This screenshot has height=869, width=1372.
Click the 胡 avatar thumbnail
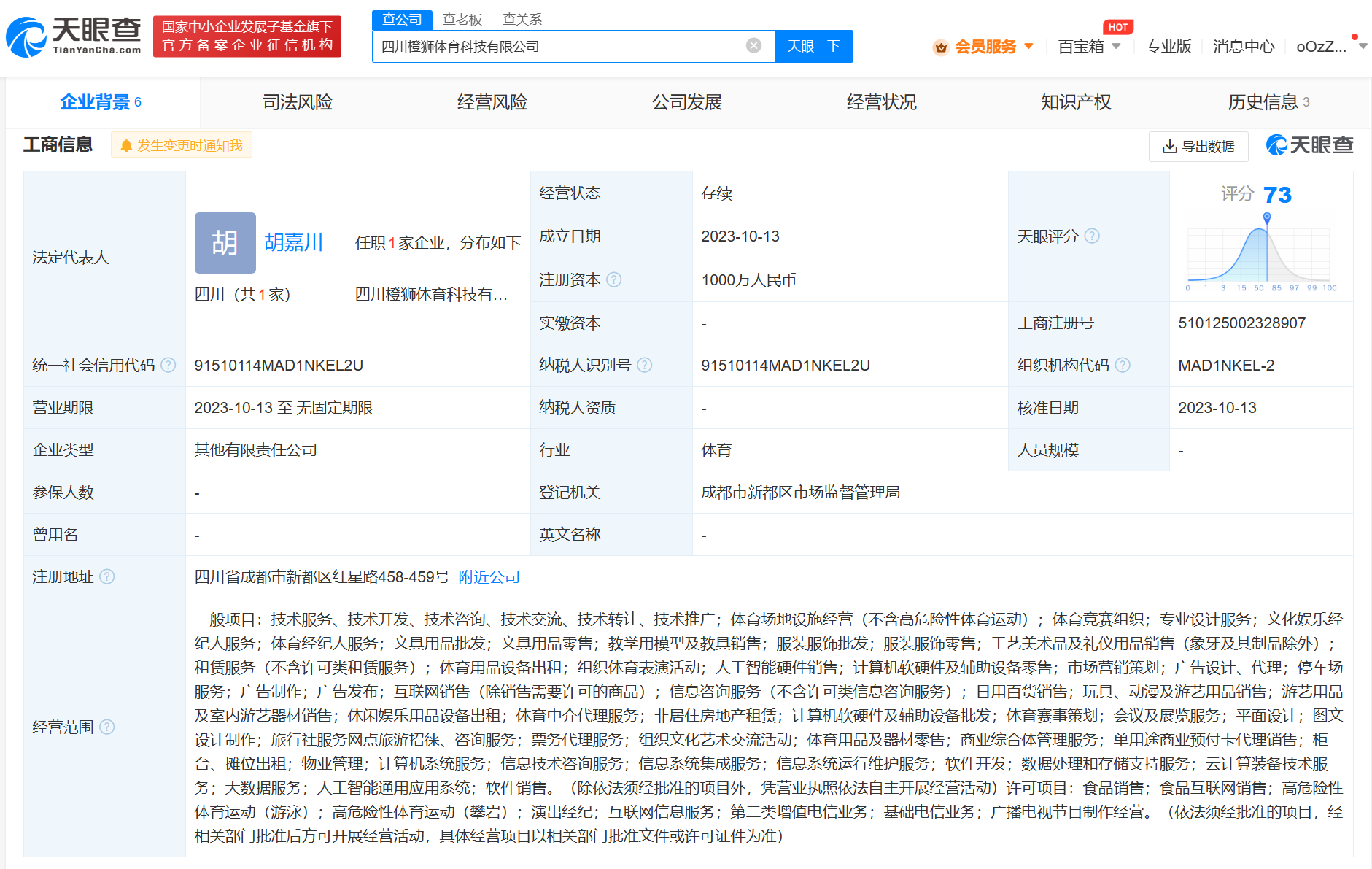[225, 243]
